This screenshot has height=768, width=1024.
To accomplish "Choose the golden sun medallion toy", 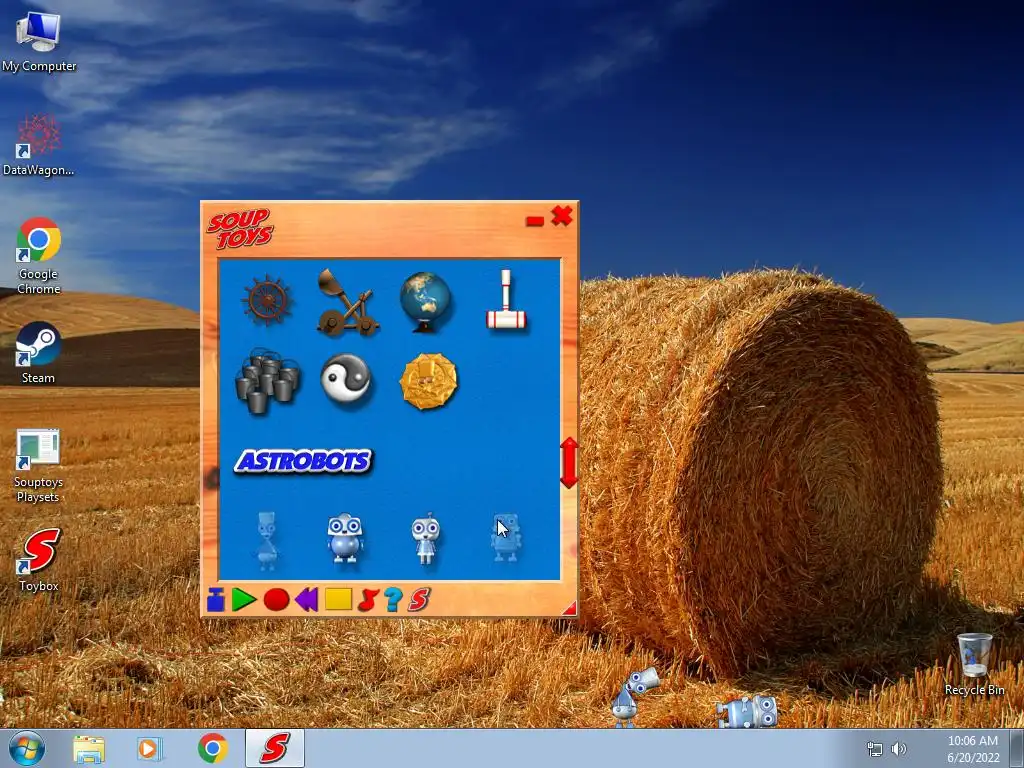I will 428,381.
